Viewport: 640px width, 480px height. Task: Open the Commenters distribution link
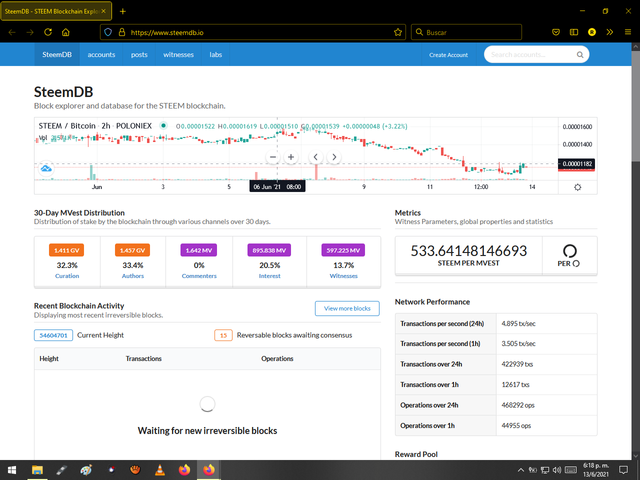click(x=199, y=276)
